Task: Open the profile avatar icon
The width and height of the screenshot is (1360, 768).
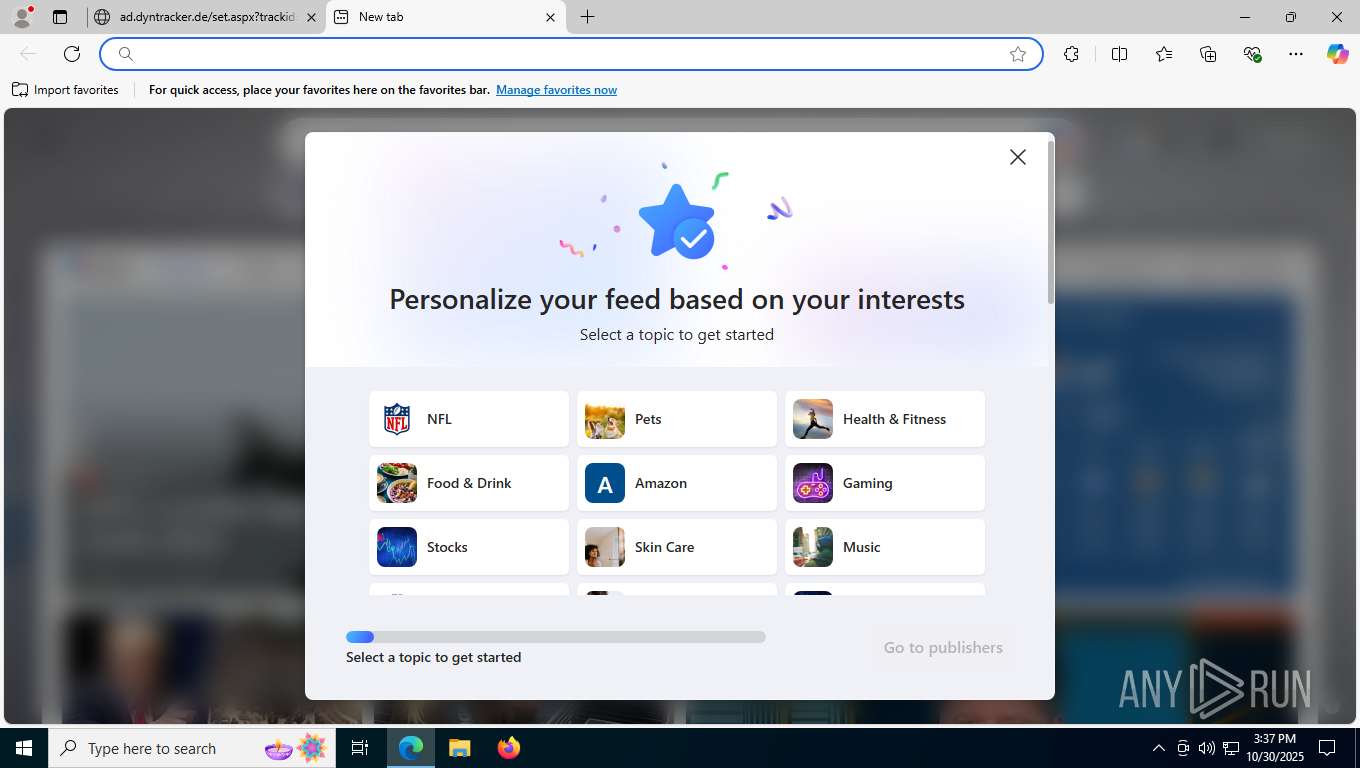Action: [x=22, y=17]
